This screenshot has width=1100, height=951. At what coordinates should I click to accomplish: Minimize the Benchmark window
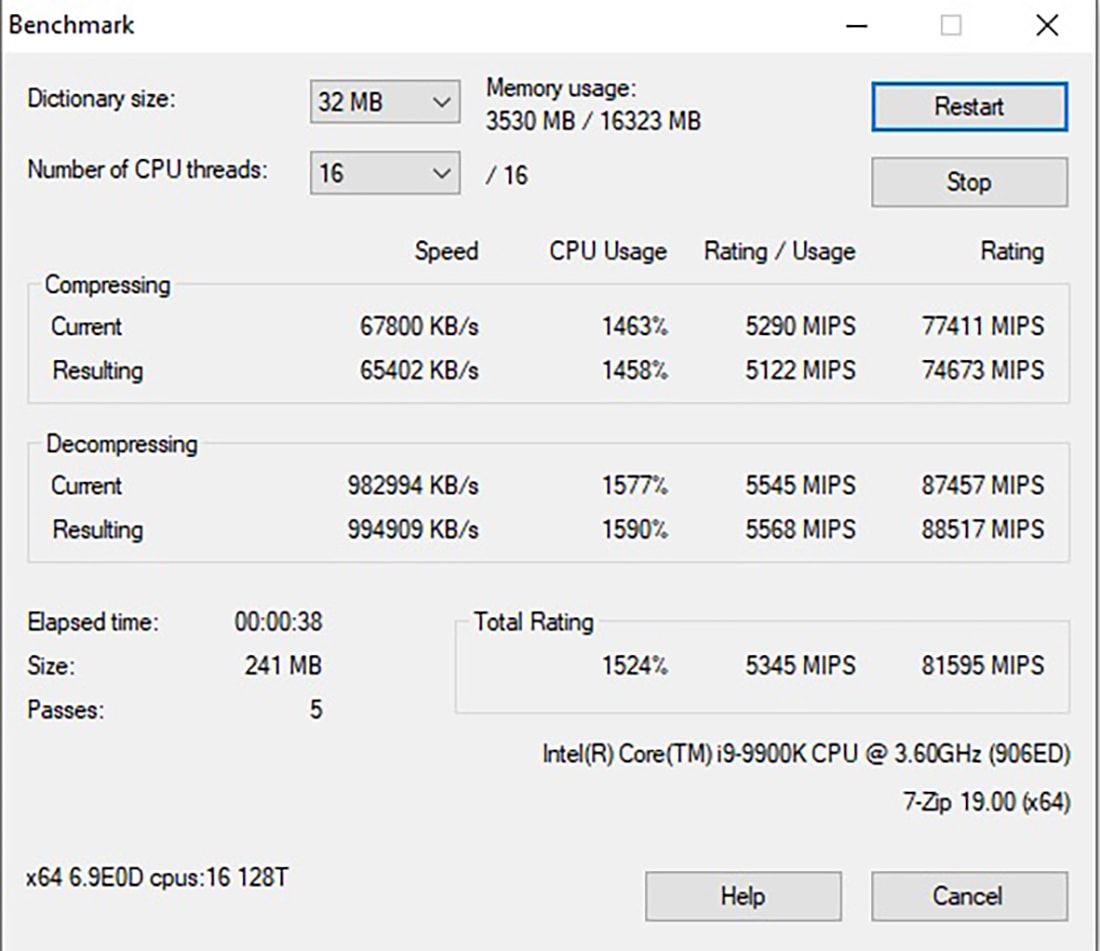pos(857,26)
